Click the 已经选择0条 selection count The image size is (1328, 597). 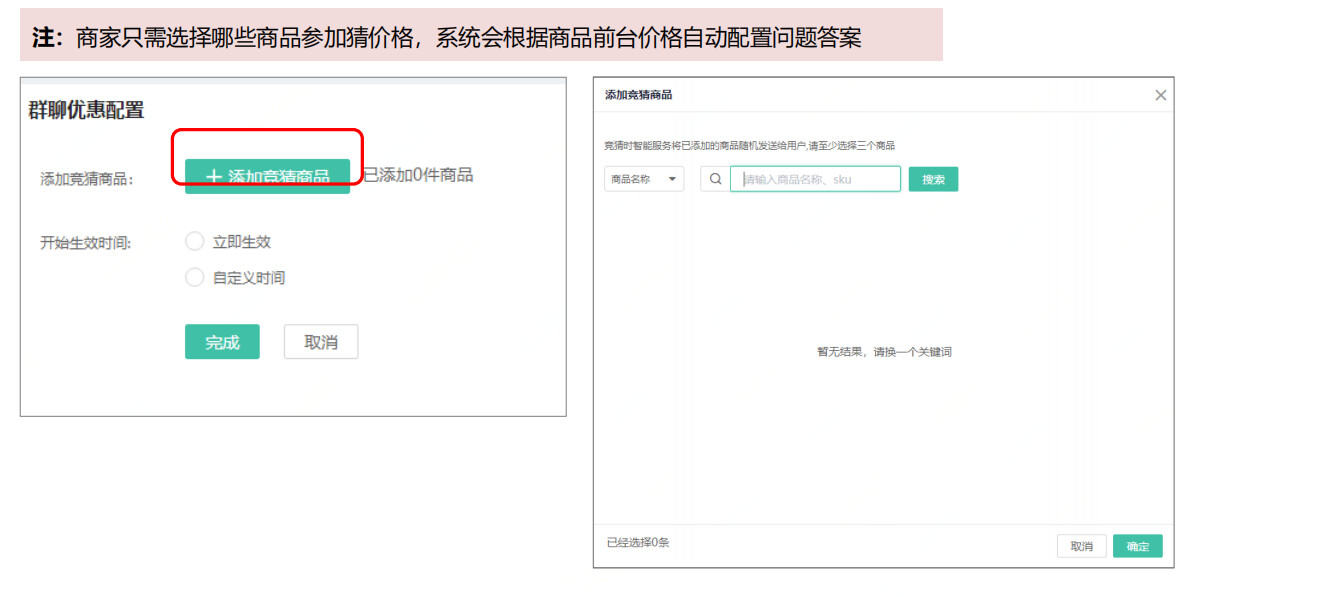[x=638, y=543]
